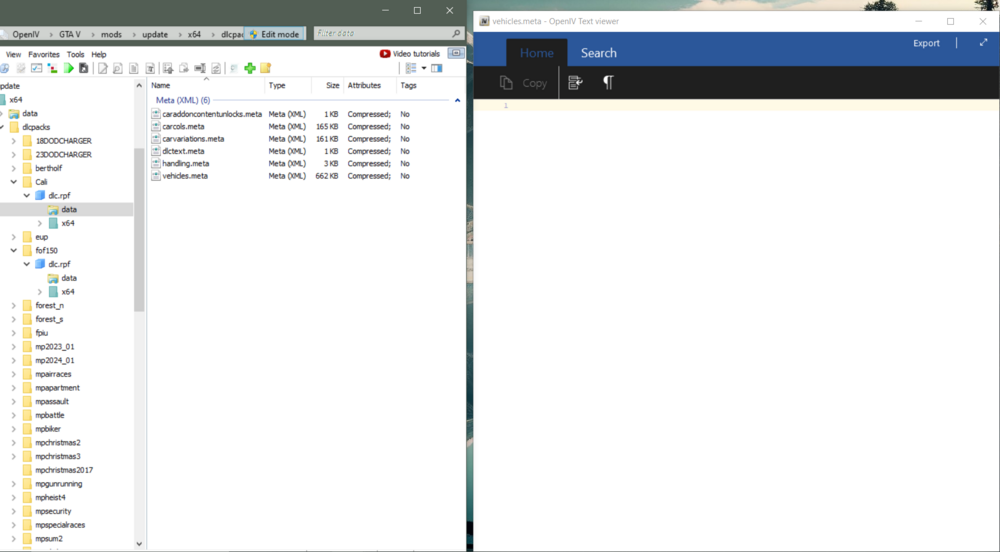Open the Tools menu
The width and height of the screenshot is (1000, 552).
(75, 54)
